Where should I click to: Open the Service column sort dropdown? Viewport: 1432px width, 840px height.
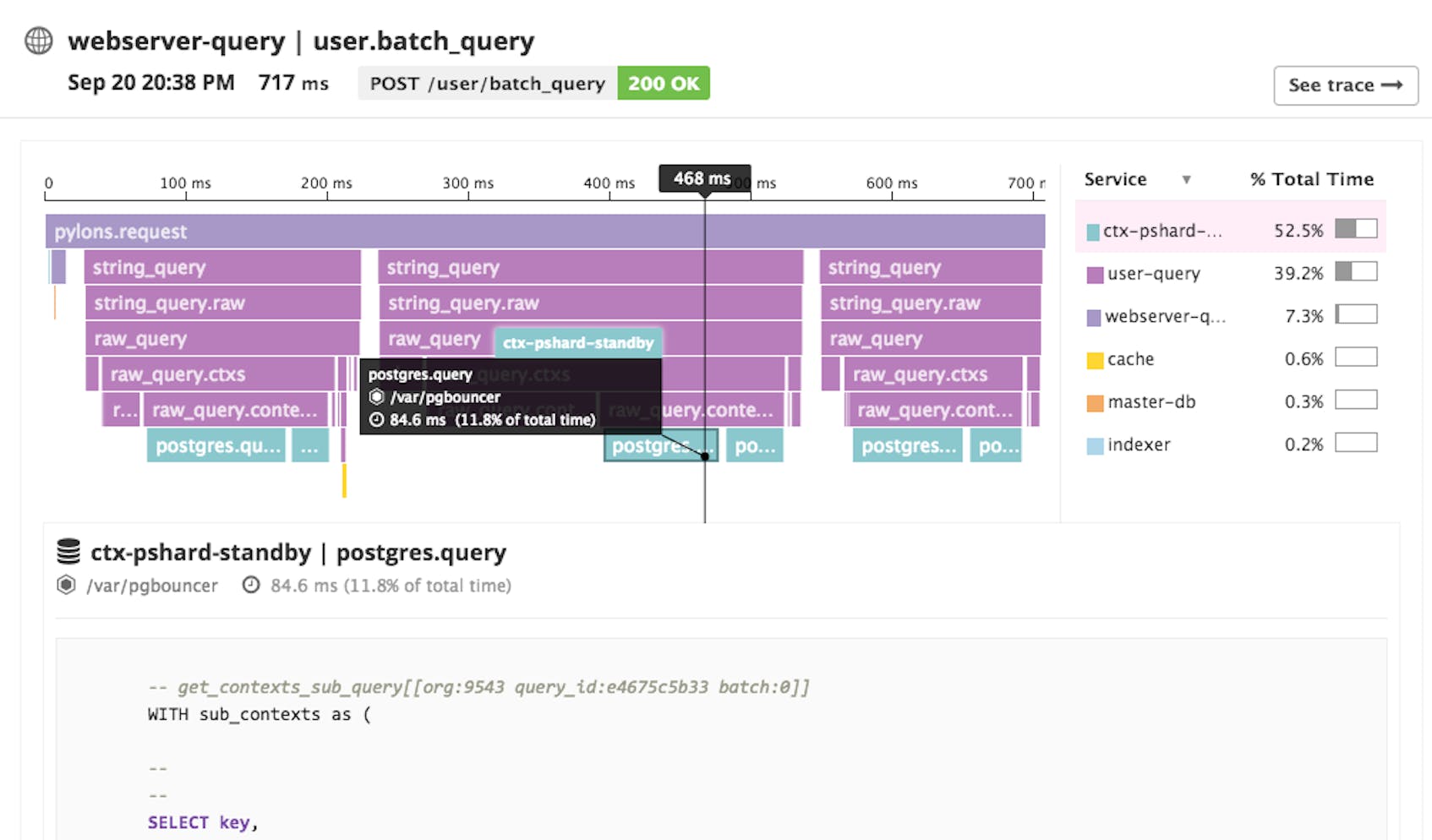[x=1188, y=179]
